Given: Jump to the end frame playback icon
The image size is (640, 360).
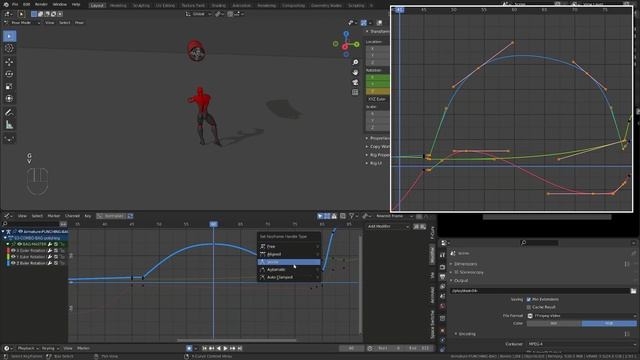Looking at the screenshot, I should pyautogui.click(x=240, y=348).
